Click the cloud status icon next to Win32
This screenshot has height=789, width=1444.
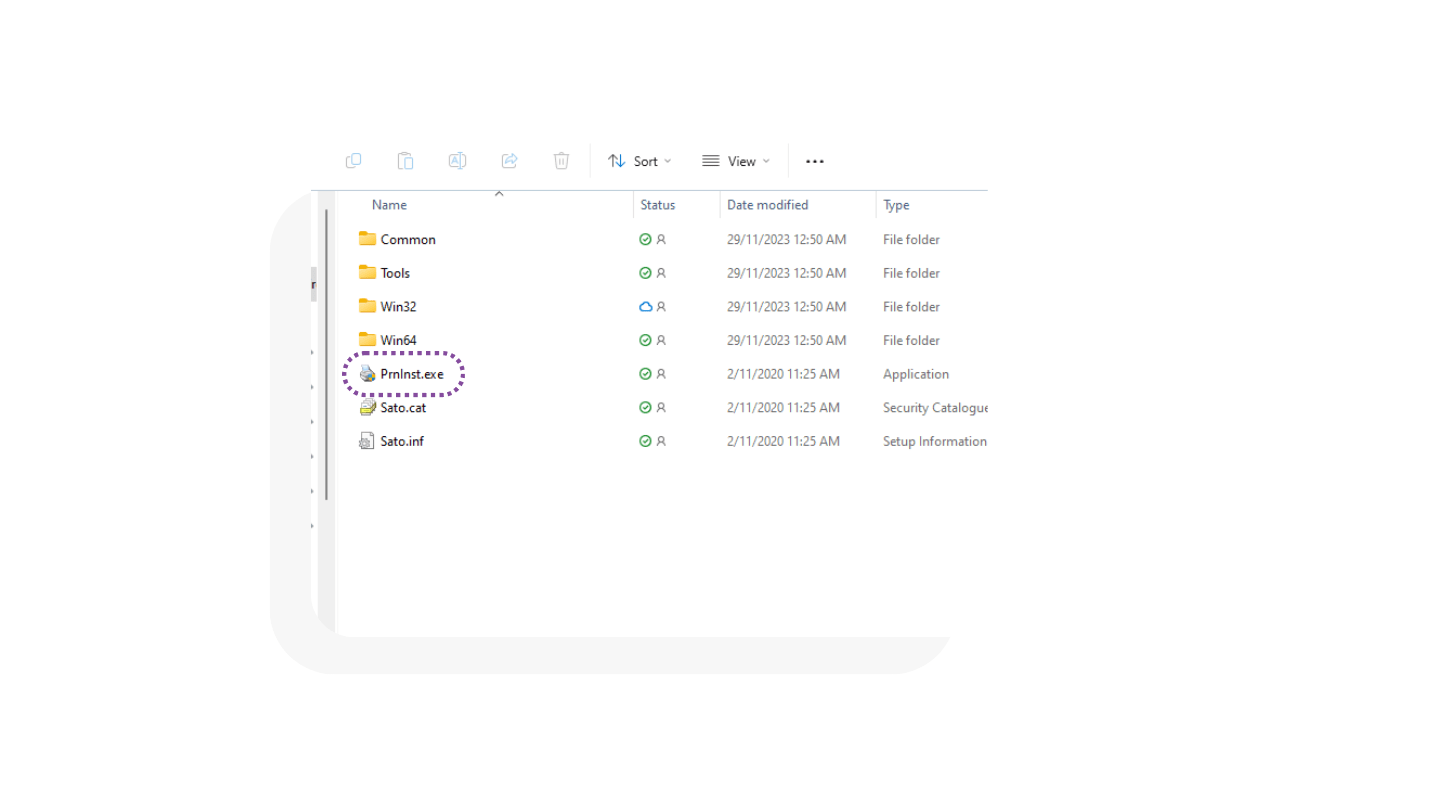coord(643,307)
